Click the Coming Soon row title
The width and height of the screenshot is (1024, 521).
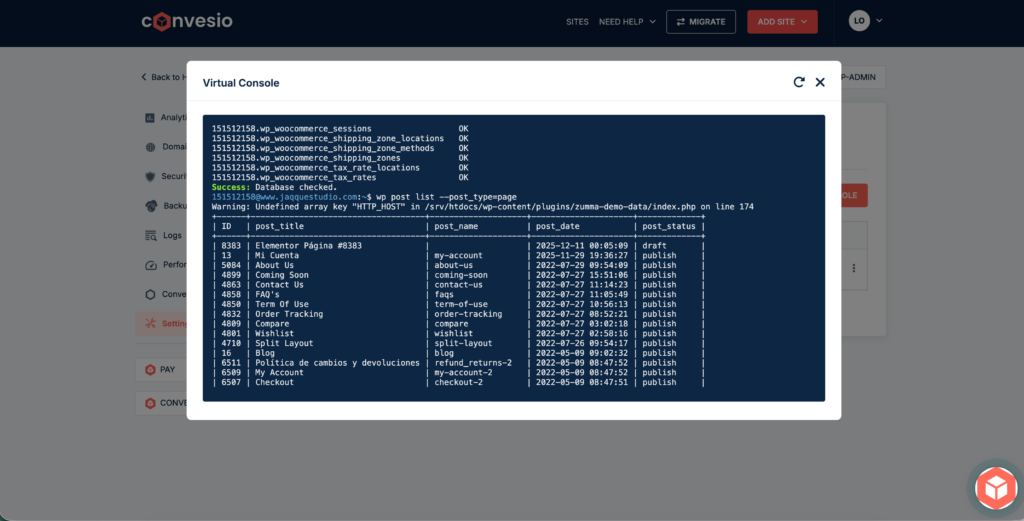281,275
